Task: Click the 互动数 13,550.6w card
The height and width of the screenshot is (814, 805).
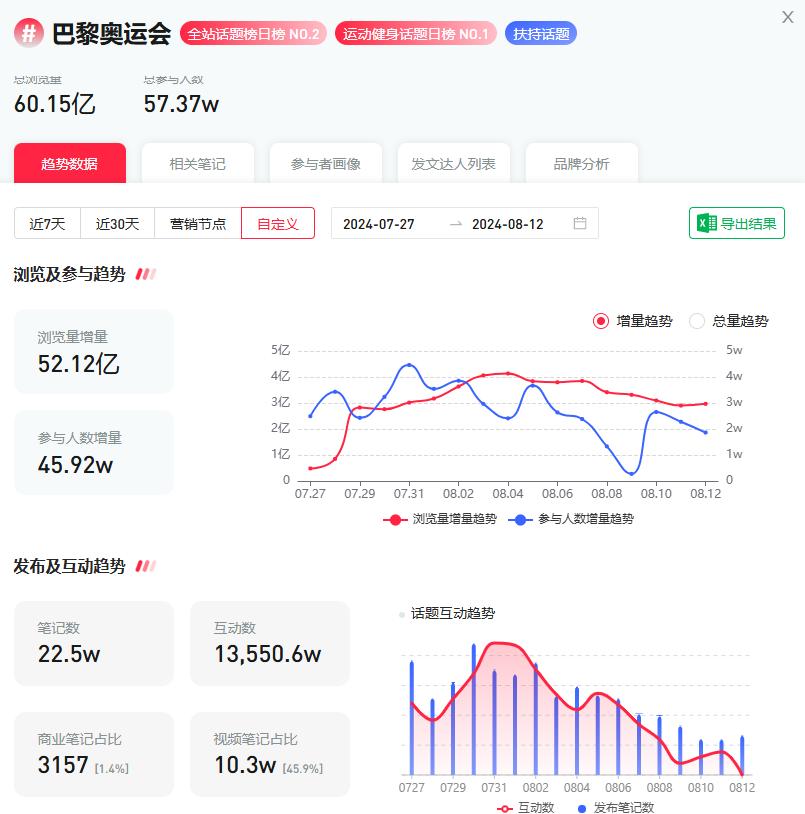Action: [270, 644]
